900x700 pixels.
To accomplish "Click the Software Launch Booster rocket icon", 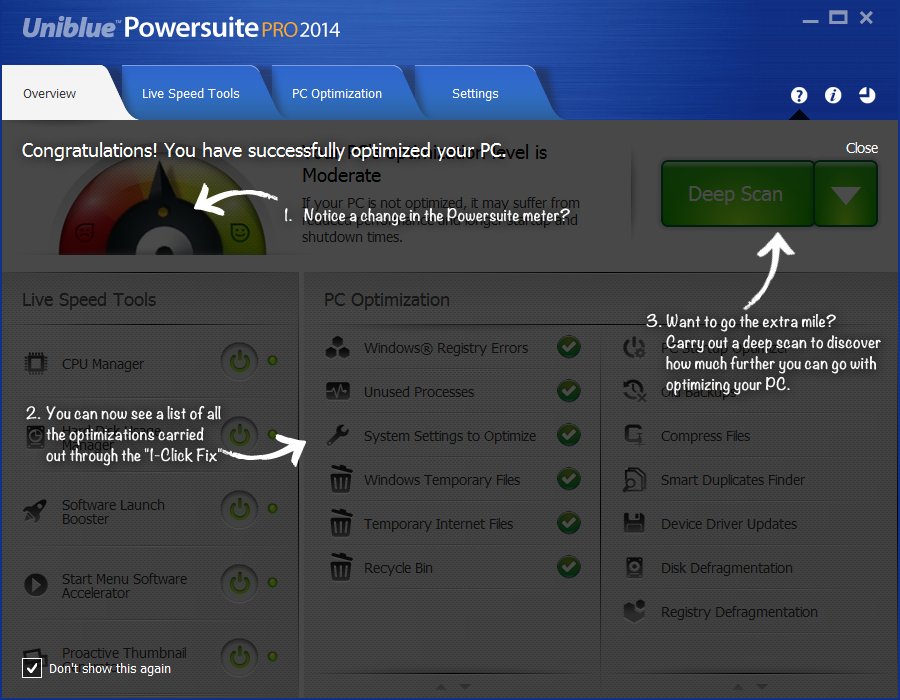I will 35,510.
